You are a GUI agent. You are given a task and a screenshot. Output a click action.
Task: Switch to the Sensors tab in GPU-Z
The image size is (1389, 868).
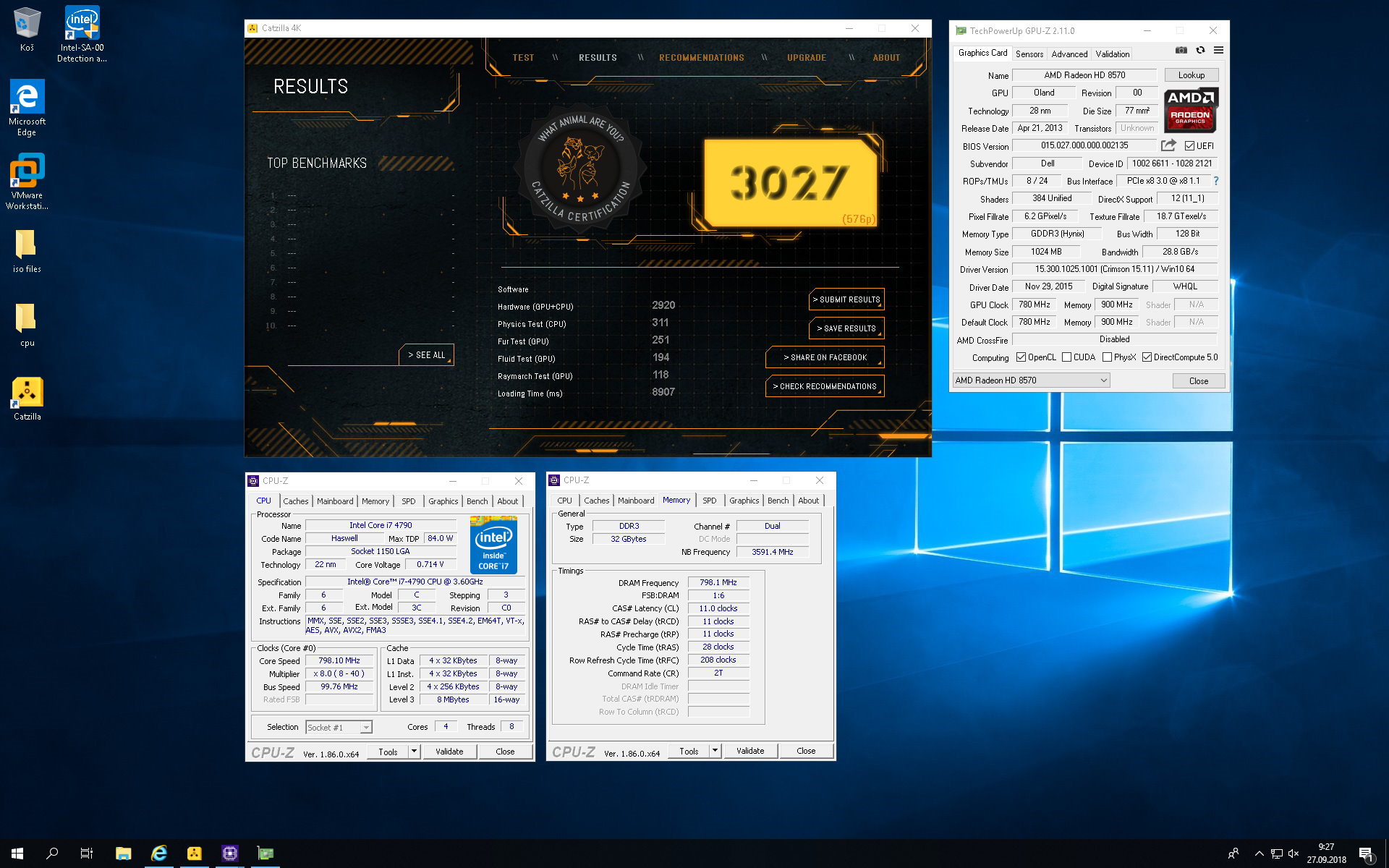coord(1029,54)
